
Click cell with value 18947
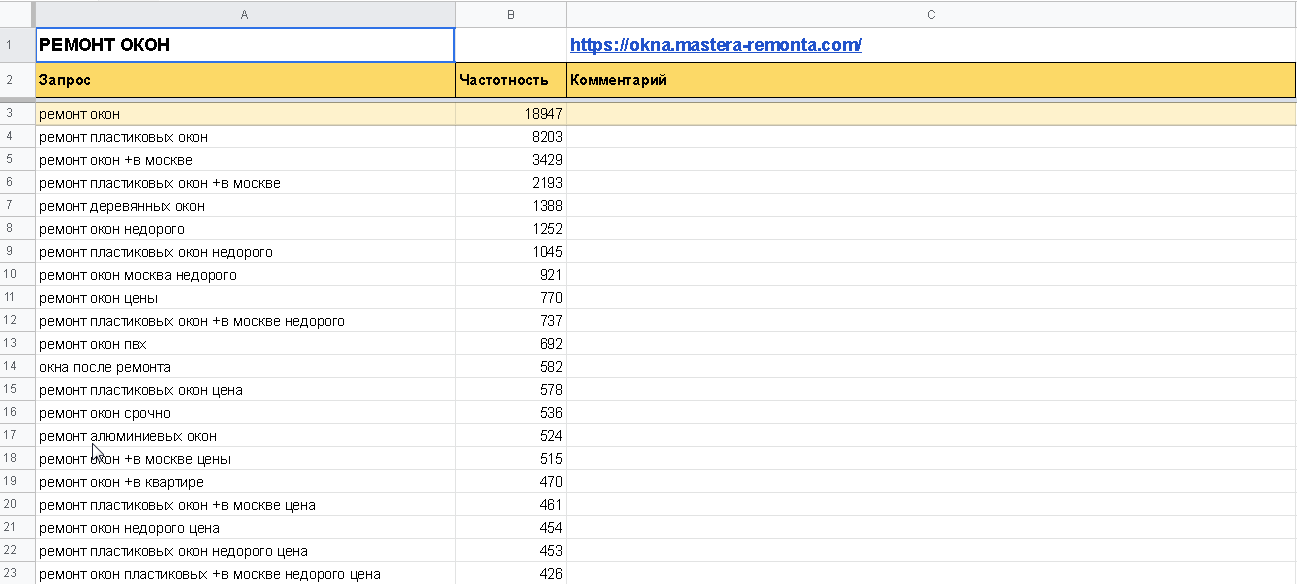[x=511, y=114]
